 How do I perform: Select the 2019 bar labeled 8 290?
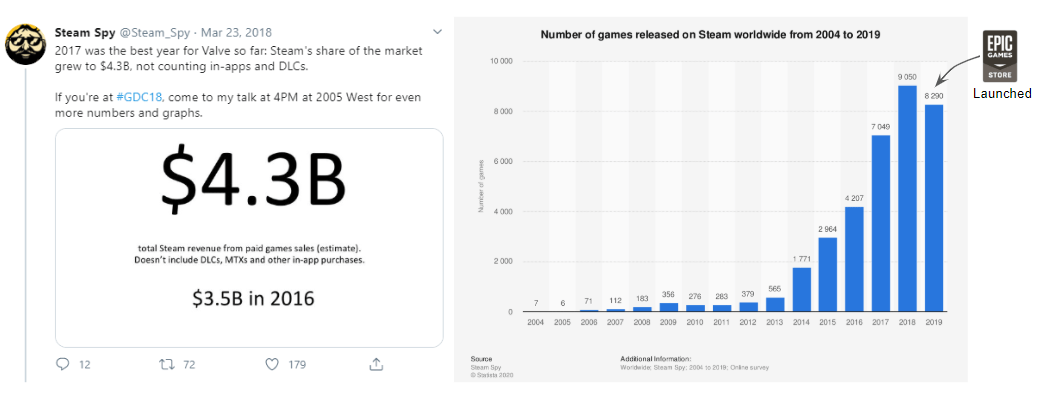tap(934, 207)
